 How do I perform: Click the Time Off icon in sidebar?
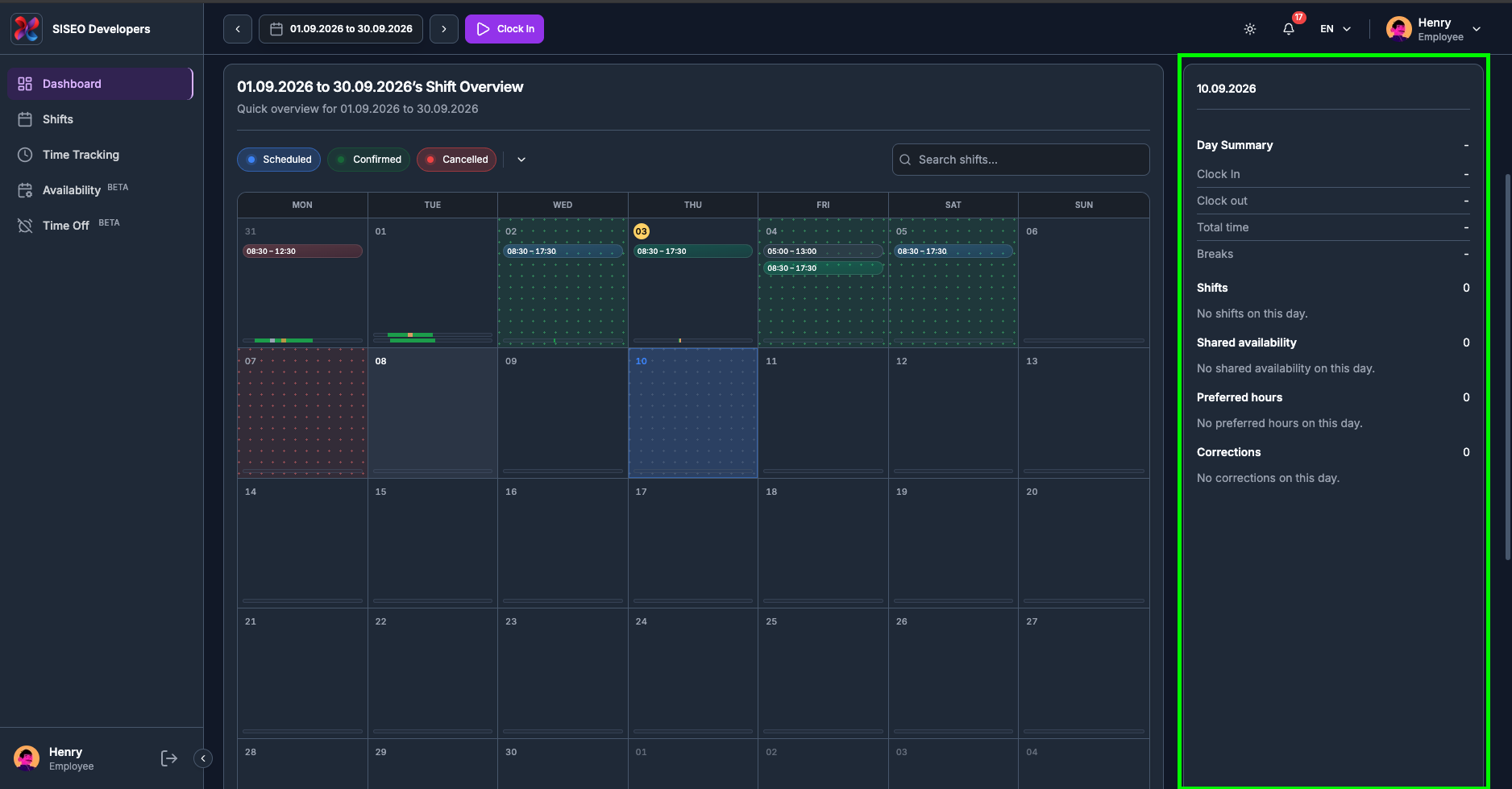click(25, 226)
